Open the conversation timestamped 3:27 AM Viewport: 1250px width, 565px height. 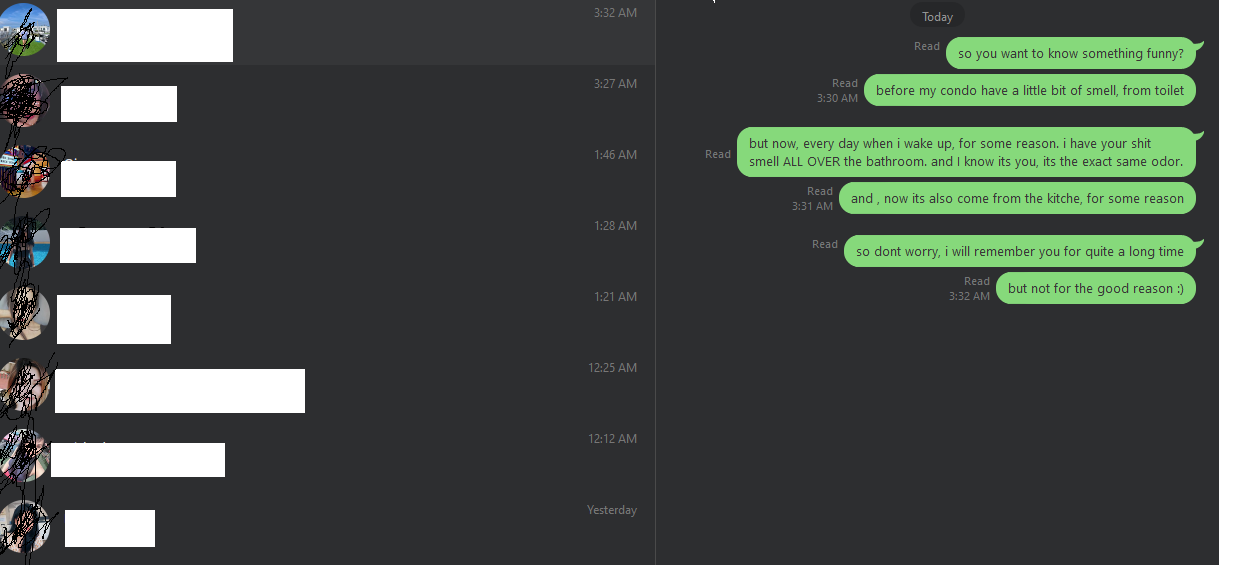click(x=327, y=102)
